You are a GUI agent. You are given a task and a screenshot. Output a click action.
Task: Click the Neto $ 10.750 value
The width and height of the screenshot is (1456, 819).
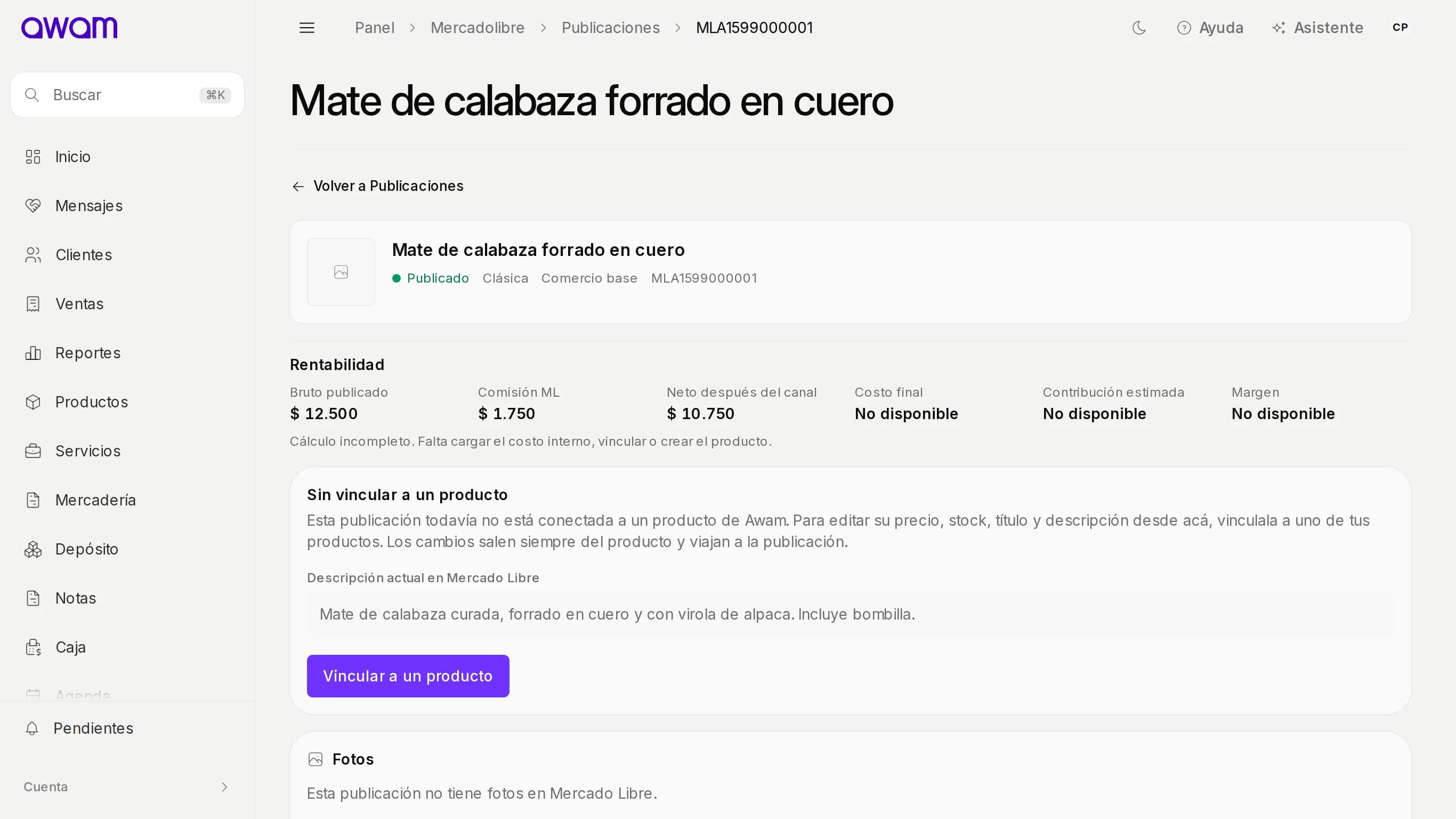tap(700, 414)
